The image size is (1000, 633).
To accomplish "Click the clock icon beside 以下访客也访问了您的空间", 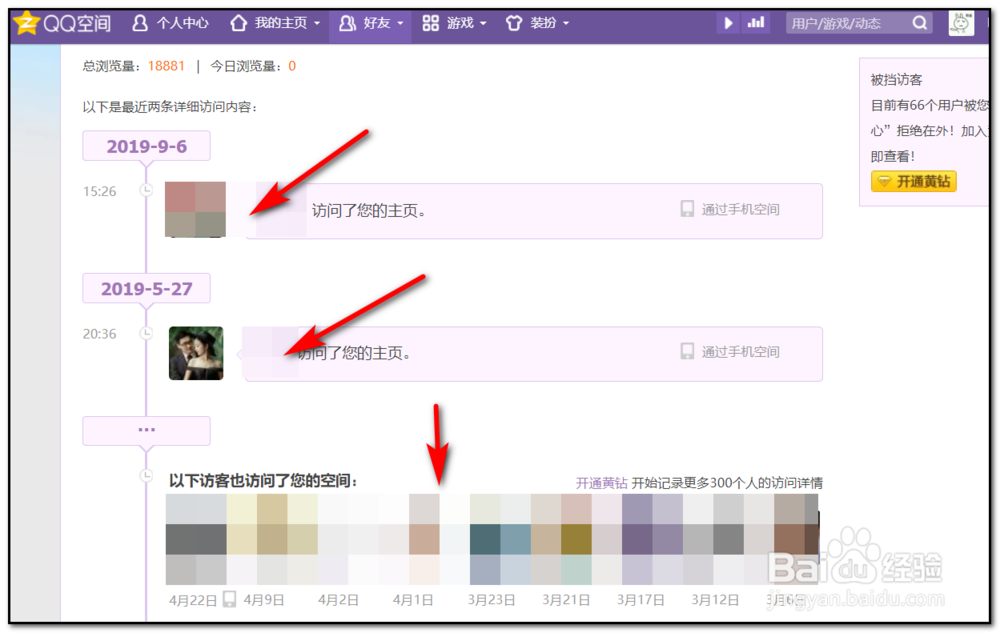I will tap(147, 476).
